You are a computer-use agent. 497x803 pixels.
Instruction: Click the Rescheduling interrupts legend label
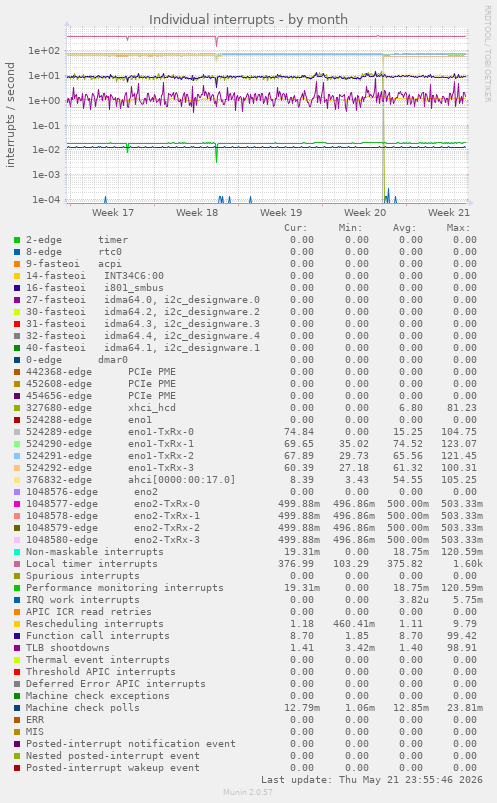95,624
